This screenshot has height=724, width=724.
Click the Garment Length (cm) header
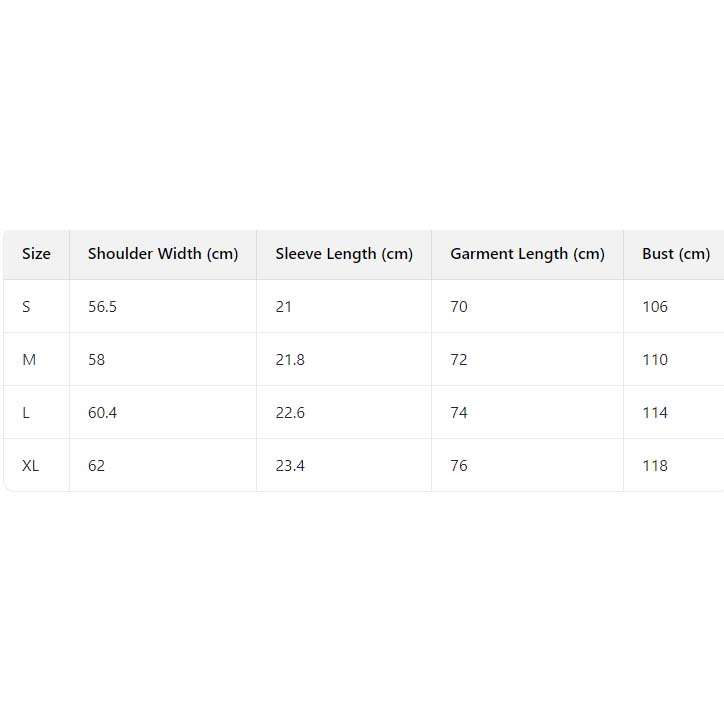tap(527, 254)
